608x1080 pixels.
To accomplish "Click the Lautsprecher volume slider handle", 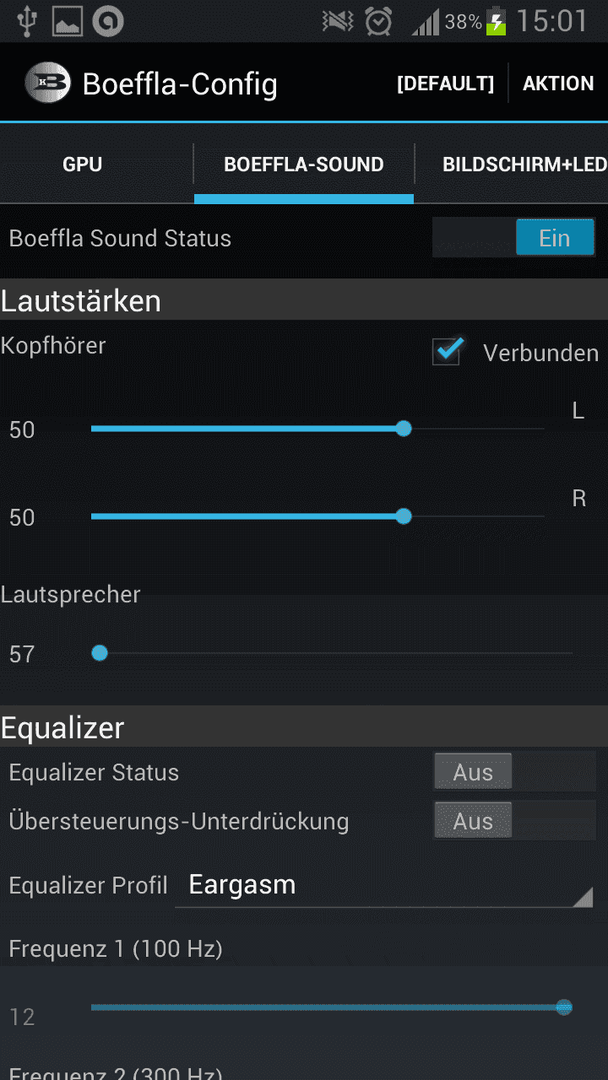I will (x=100, y=653).
